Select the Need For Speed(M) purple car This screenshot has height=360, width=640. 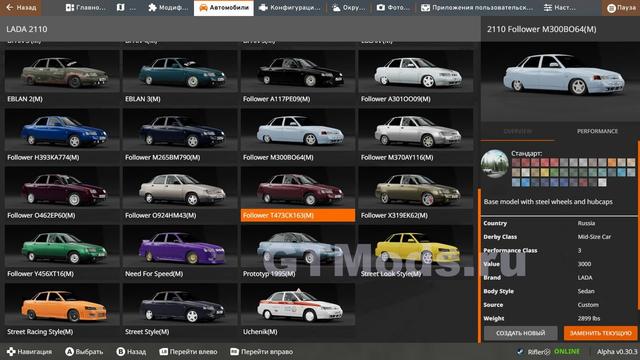tap(180, 252)
